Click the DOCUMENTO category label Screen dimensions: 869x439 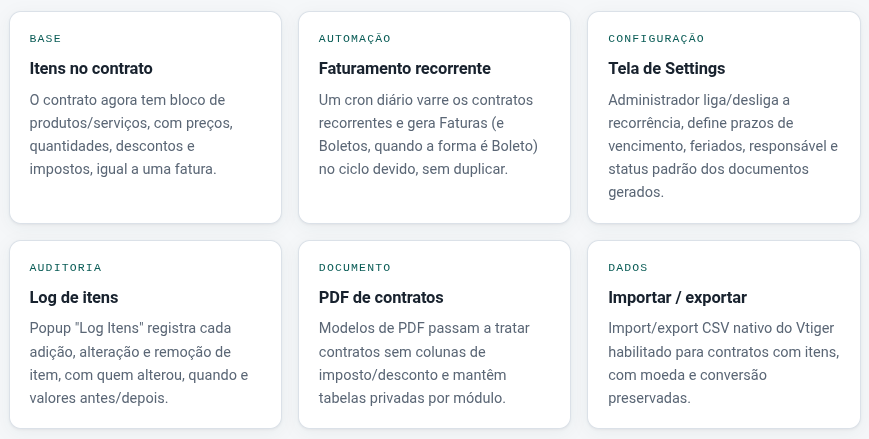click(355, 267)
